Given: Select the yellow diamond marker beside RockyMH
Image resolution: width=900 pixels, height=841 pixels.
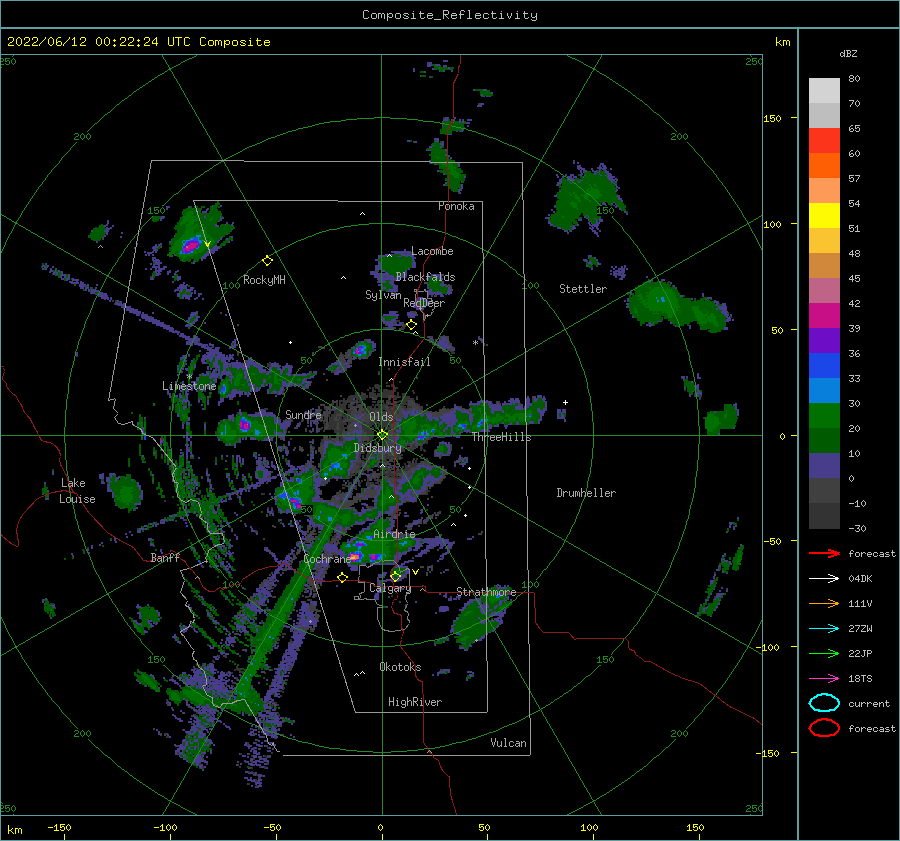Looking at the screenshot, I should point(267,261).
